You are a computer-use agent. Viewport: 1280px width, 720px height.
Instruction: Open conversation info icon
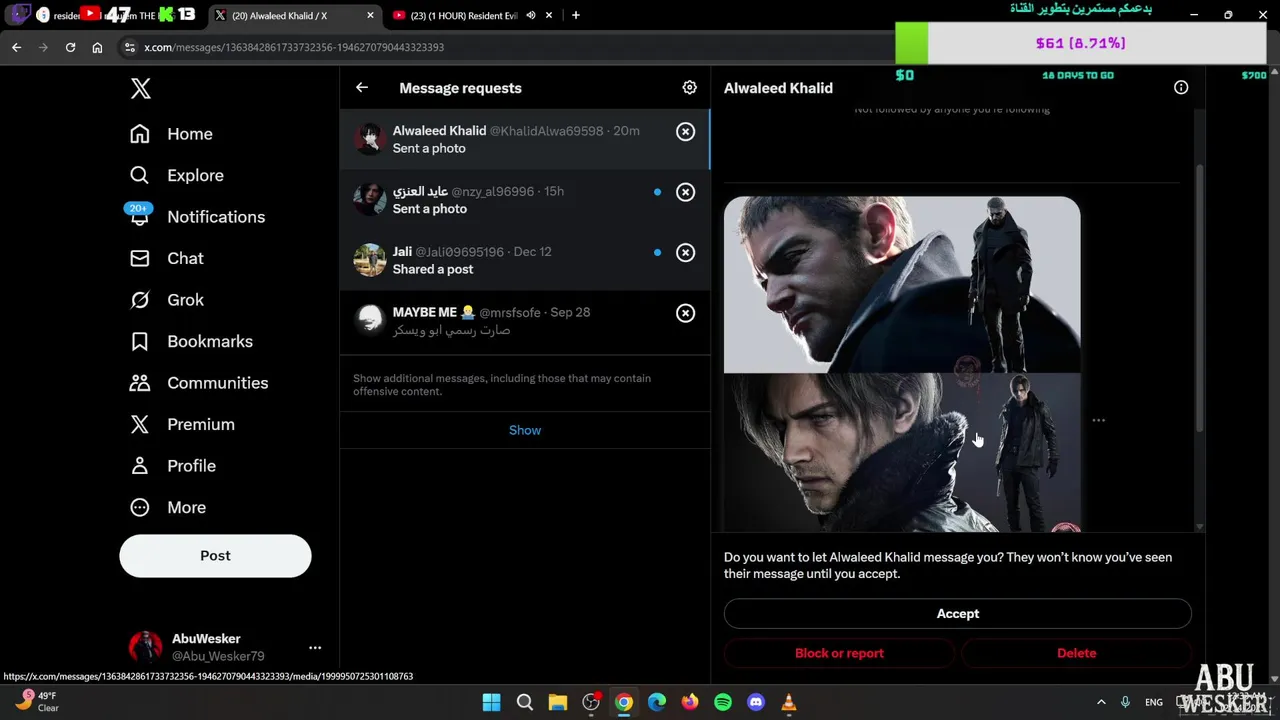pos(1181,88)
